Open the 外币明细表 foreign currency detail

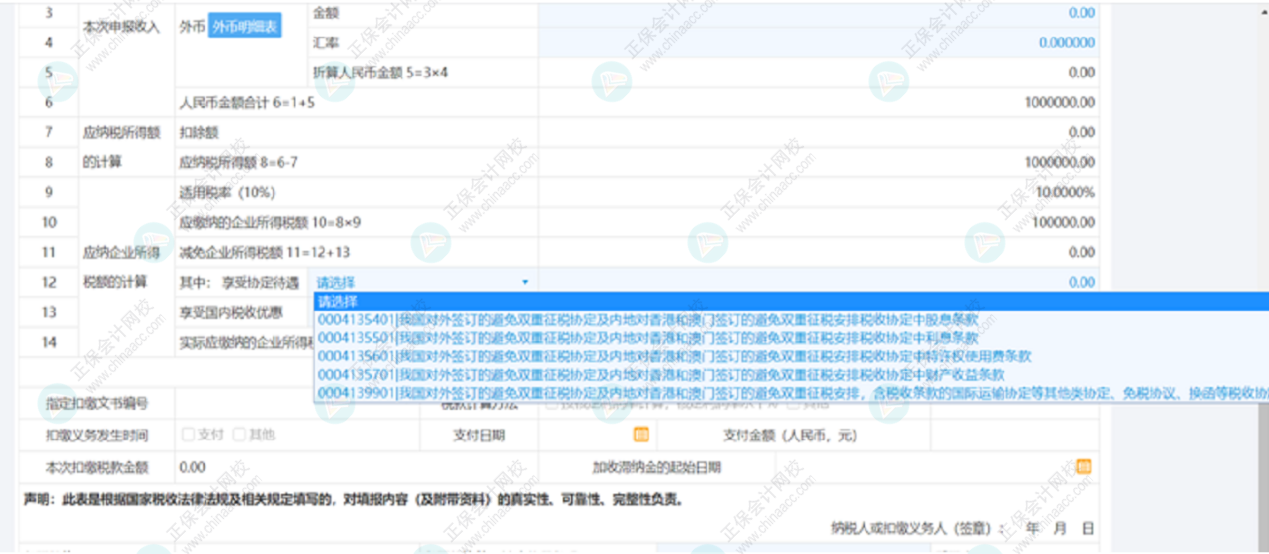pyautogui.click(x=245, y=27)
